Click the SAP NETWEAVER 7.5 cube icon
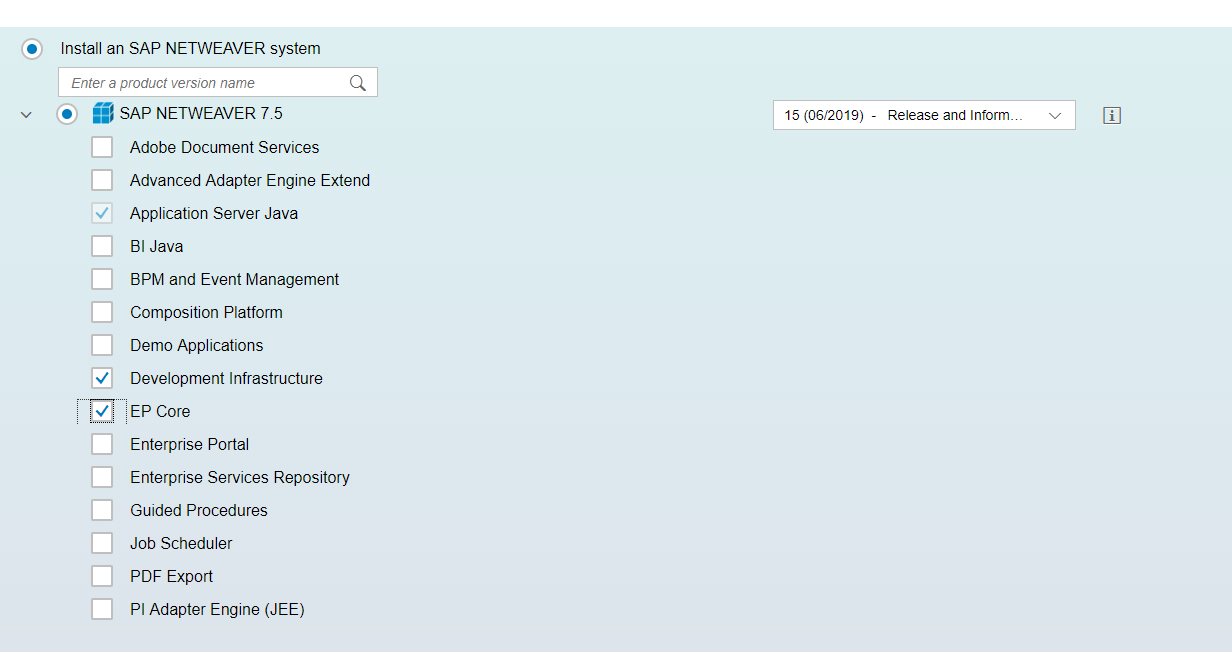The width and height of the screenshot is (1232, 652). pos(103,114)
